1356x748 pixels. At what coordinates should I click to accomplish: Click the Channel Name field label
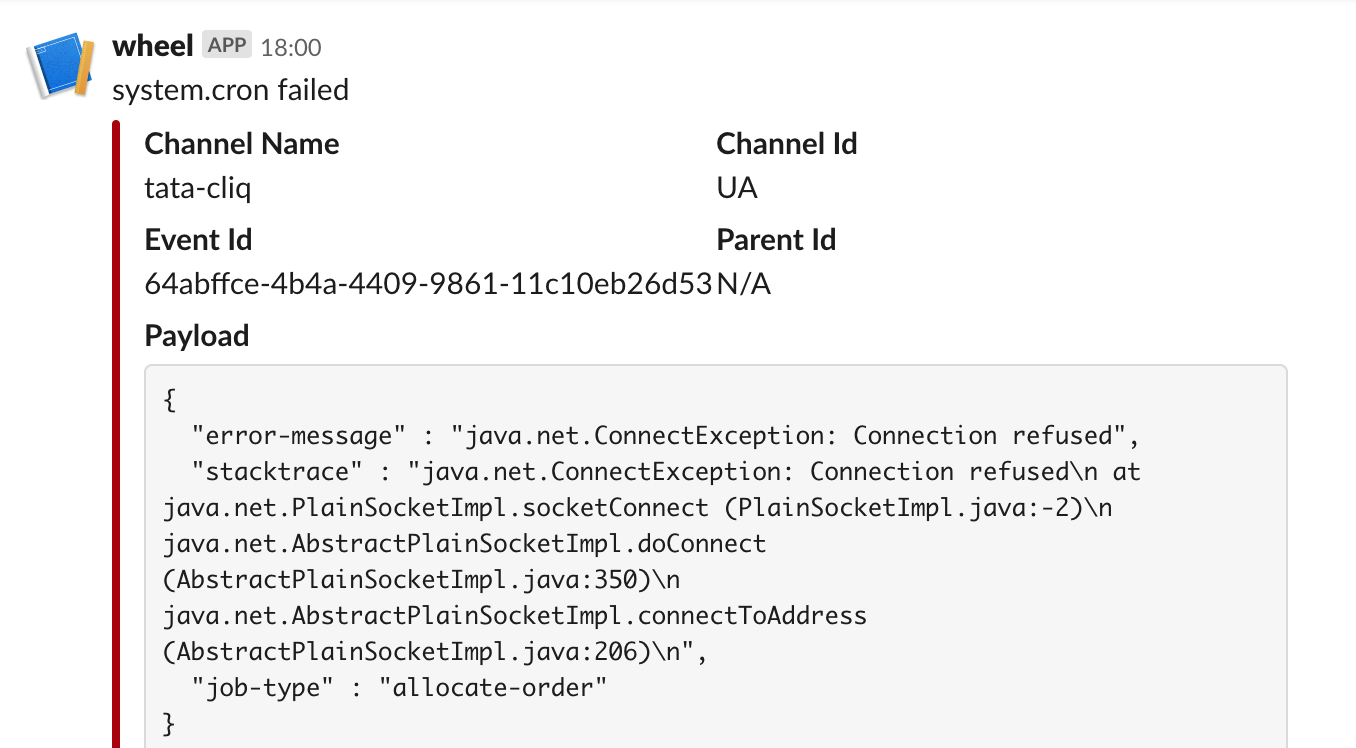242,144
